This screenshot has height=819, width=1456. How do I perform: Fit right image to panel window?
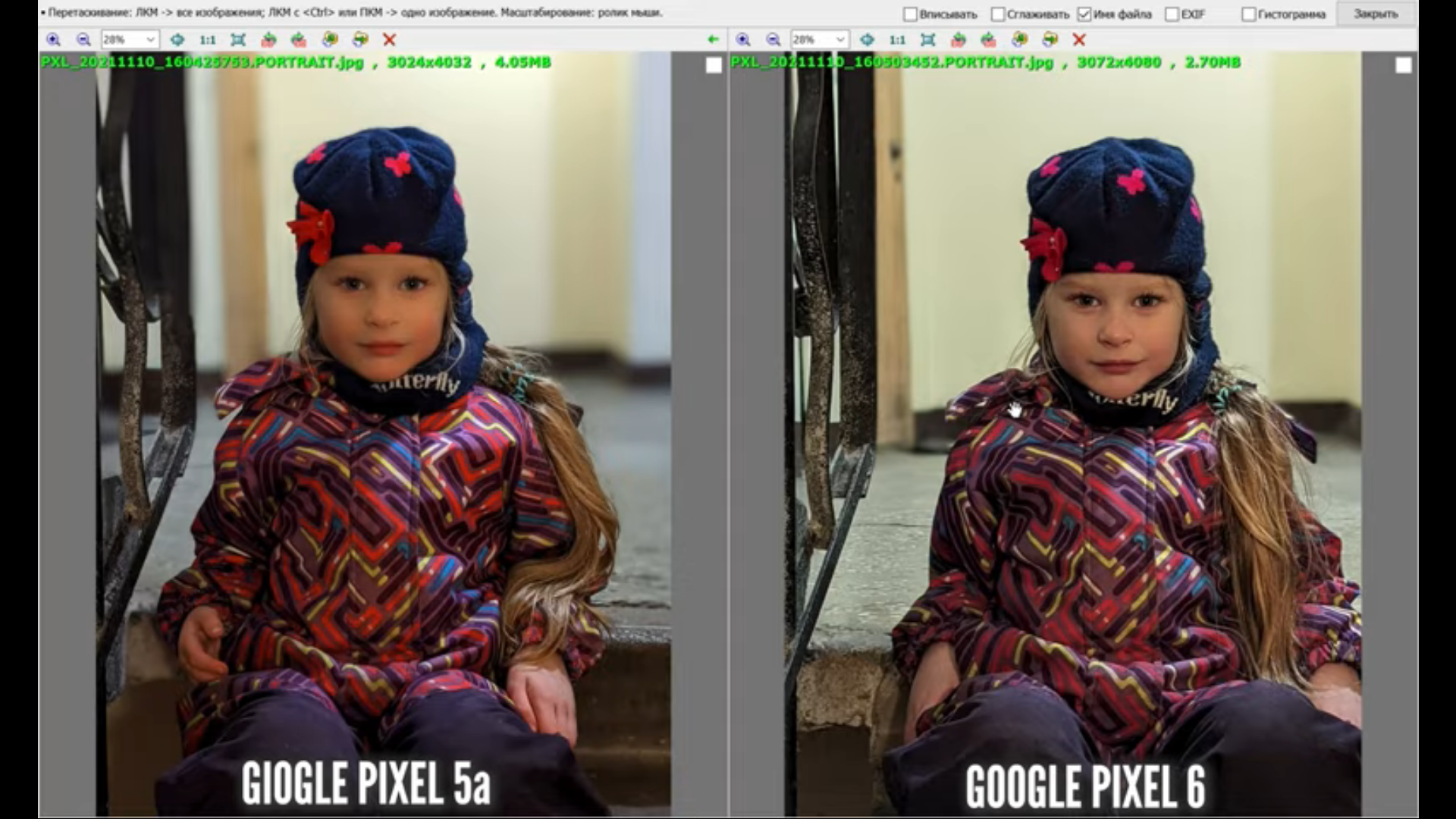point(927,39)
